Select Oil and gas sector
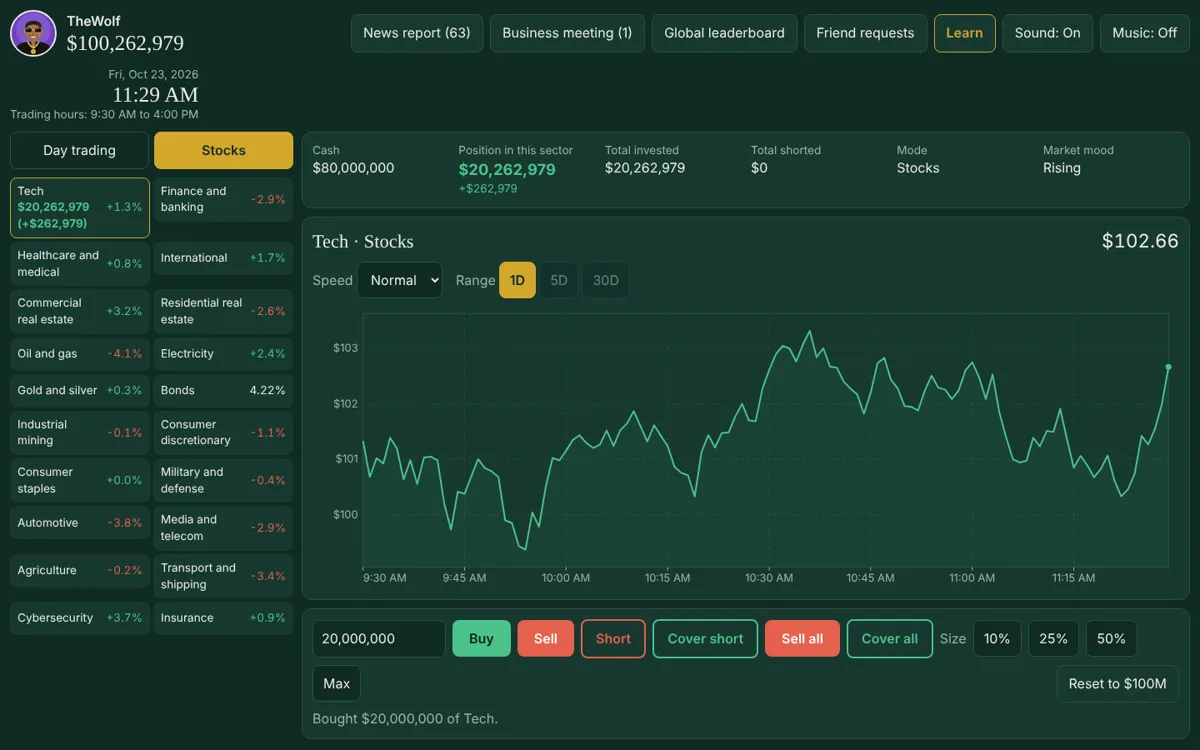1200x750 pixels. pos(80,354)
